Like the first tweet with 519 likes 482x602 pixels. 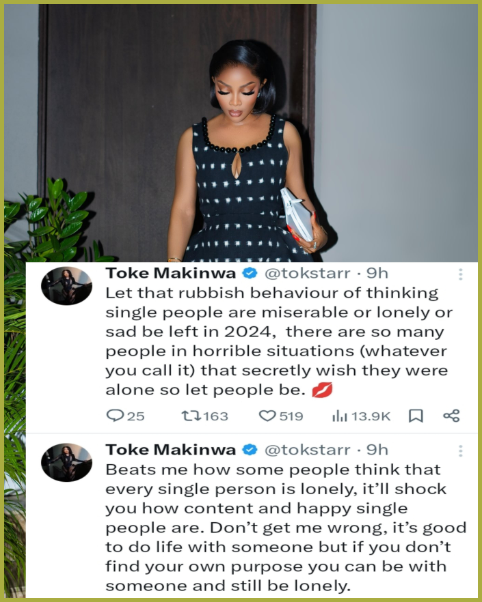coord(281,416)
